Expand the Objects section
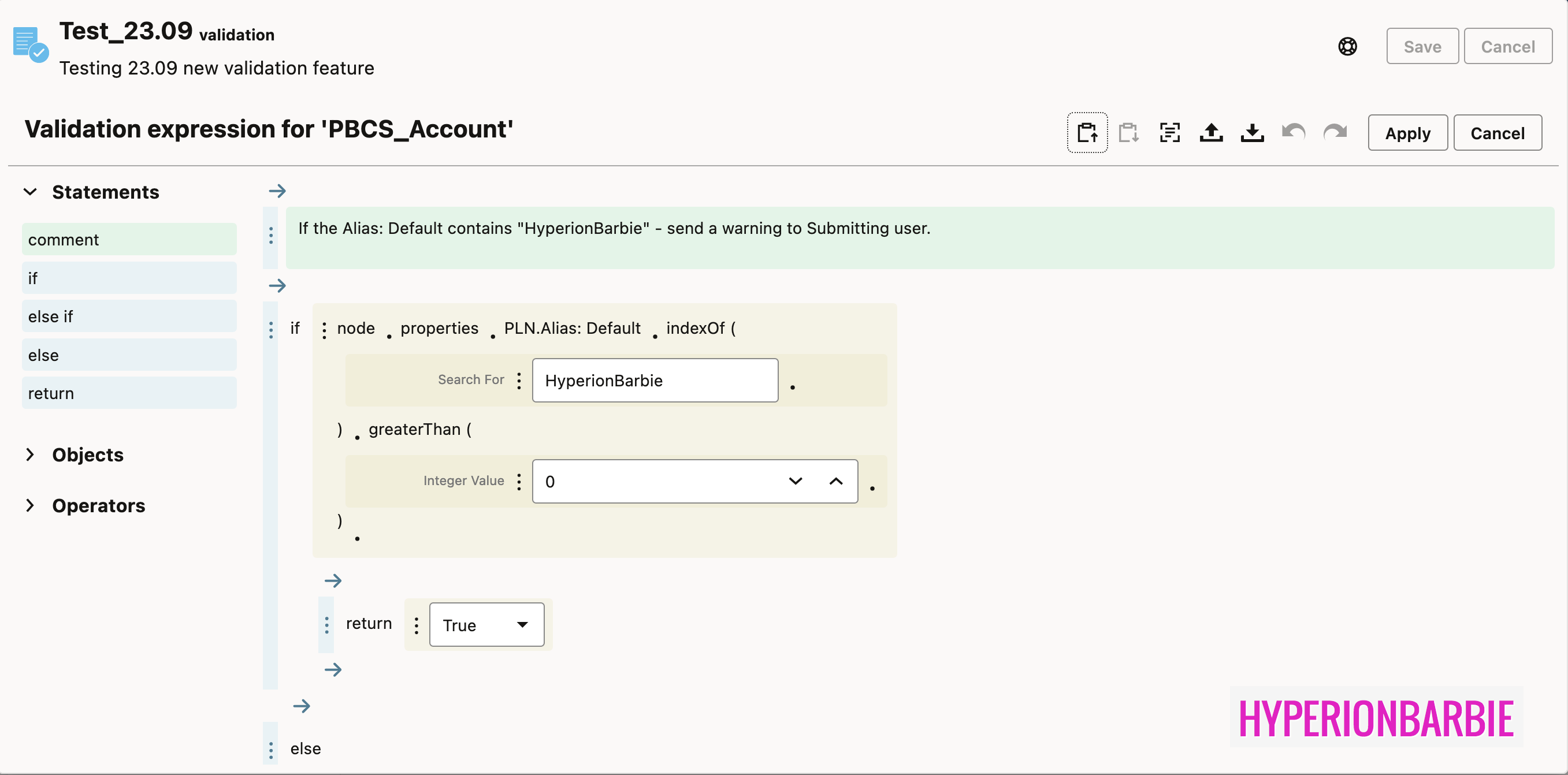The height and width of the screenshot is (775, 1568). point(31,454)
